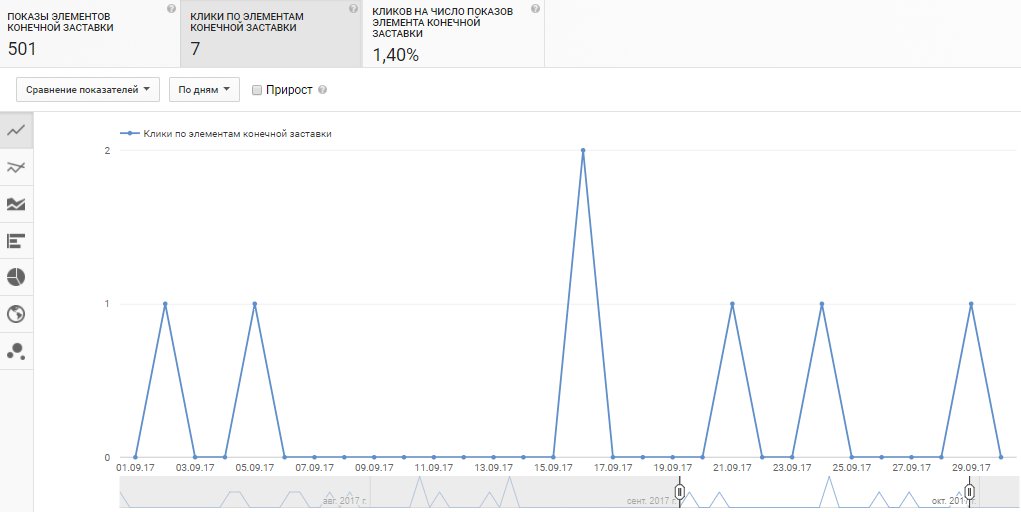Click the right range slider handle
This screenshot has height=512, width=1021.
(x=969, y=492)
